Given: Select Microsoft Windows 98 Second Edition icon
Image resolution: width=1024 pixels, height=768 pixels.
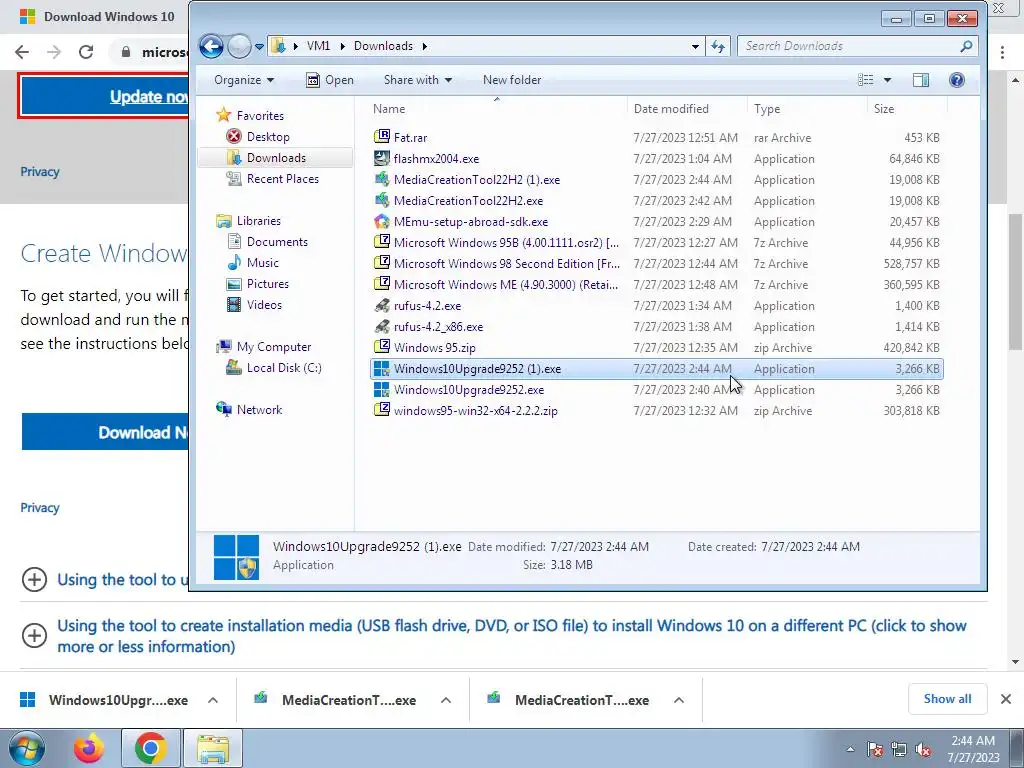Looking at the screenshot, I should (x=381, y=263).
